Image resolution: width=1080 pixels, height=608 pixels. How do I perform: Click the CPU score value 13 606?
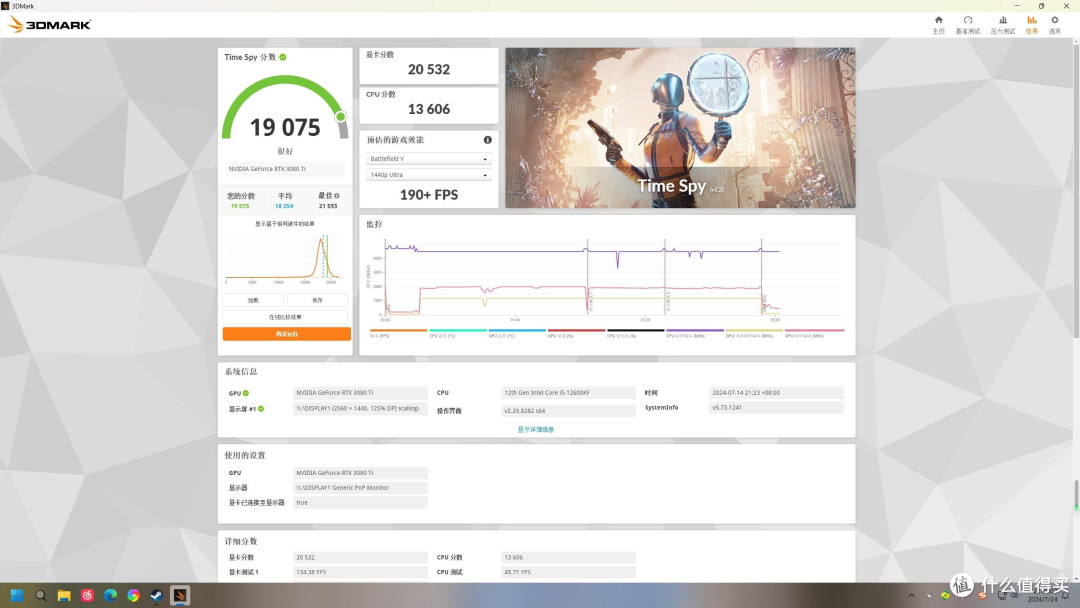[428, 109]
